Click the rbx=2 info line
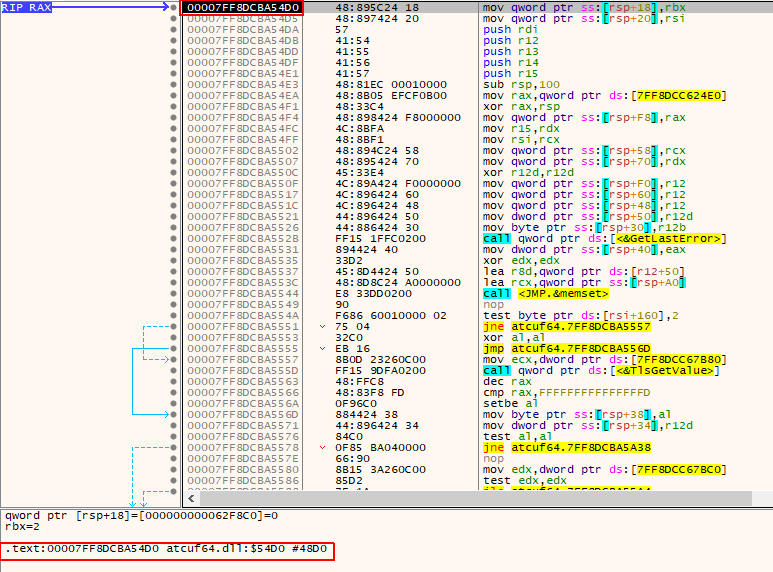773x572 pixels. tap(22, 527)
